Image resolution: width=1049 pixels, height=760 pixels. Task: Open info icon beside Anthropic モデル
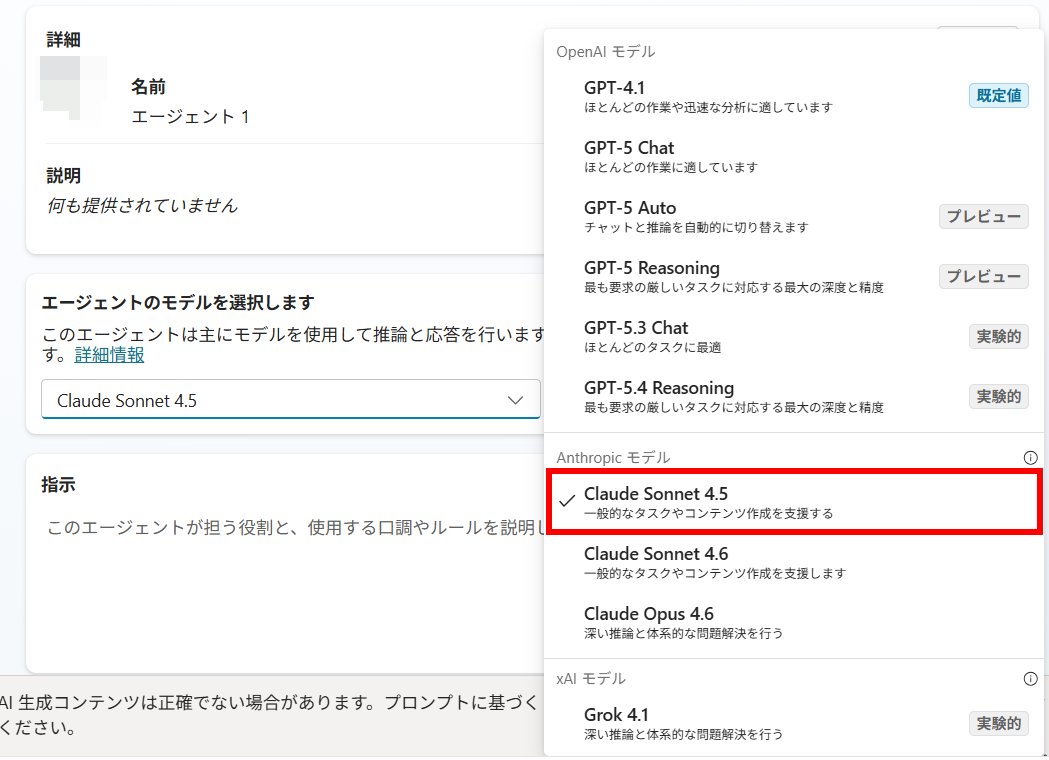[x=1030, y=458]
